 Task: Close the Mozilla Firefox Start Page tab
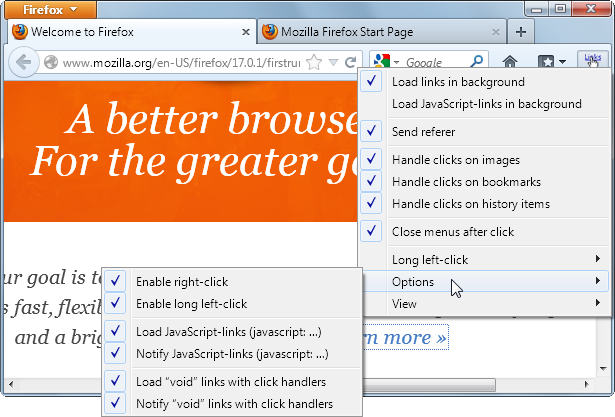(496, 32)
